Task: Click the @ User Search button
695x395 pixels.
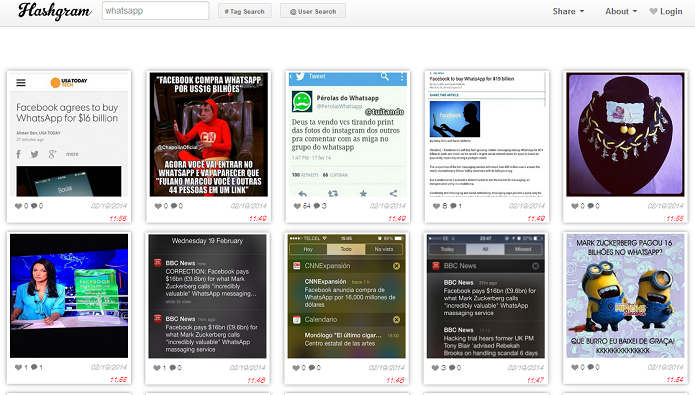Action: click(x=313, y=11)
